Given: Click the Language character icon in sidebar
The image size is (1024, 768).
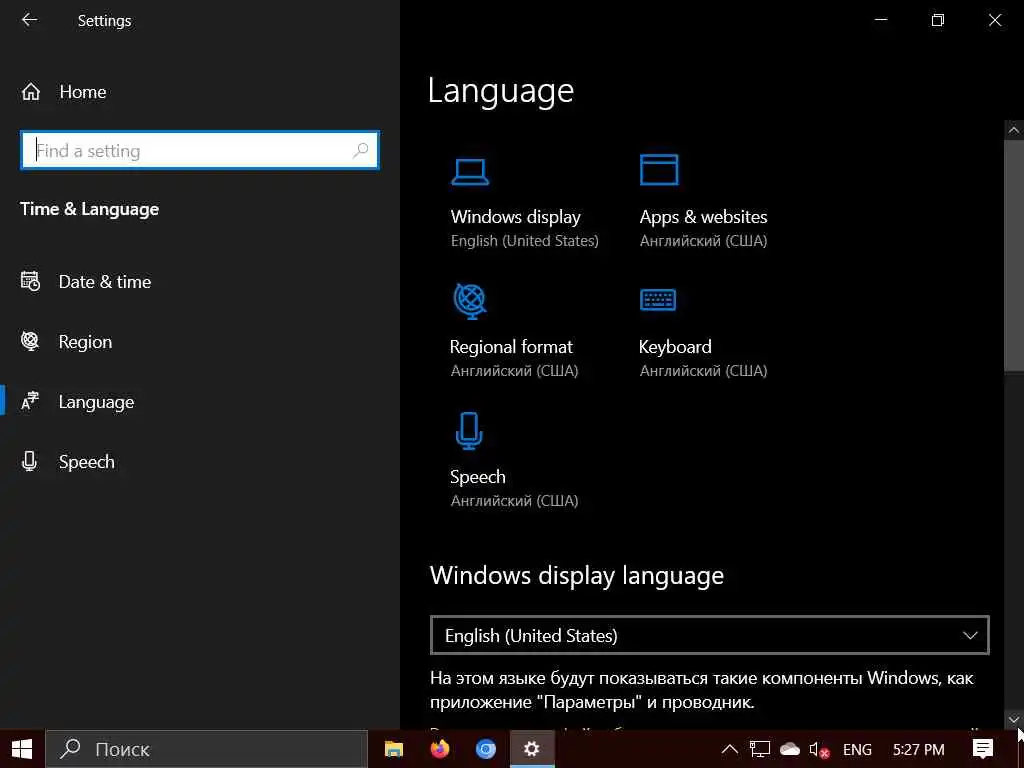Looking at the screenshot, I should point(30,401).
